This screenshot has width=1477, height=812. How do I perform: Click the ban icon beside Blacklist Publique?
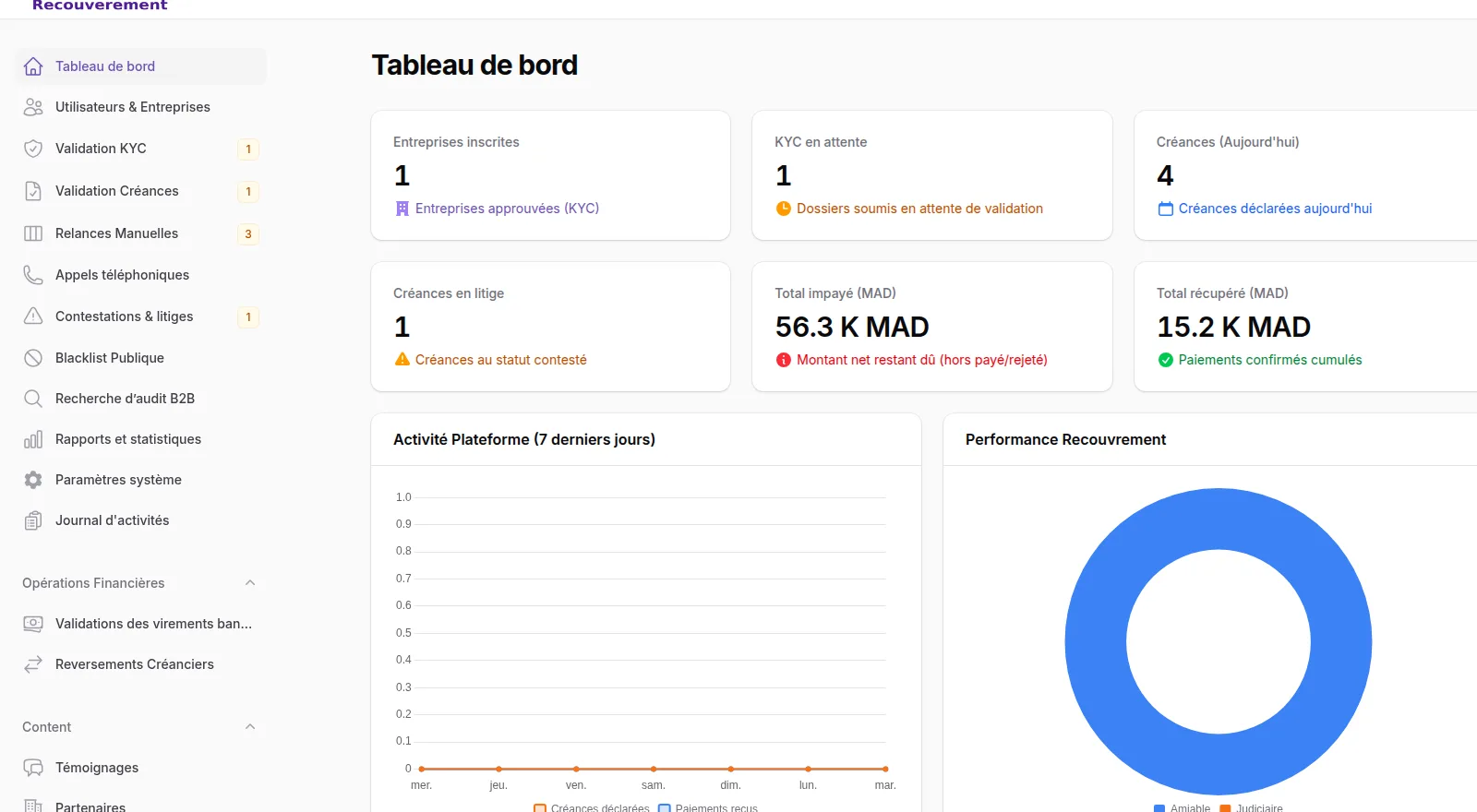click(33, 358)
